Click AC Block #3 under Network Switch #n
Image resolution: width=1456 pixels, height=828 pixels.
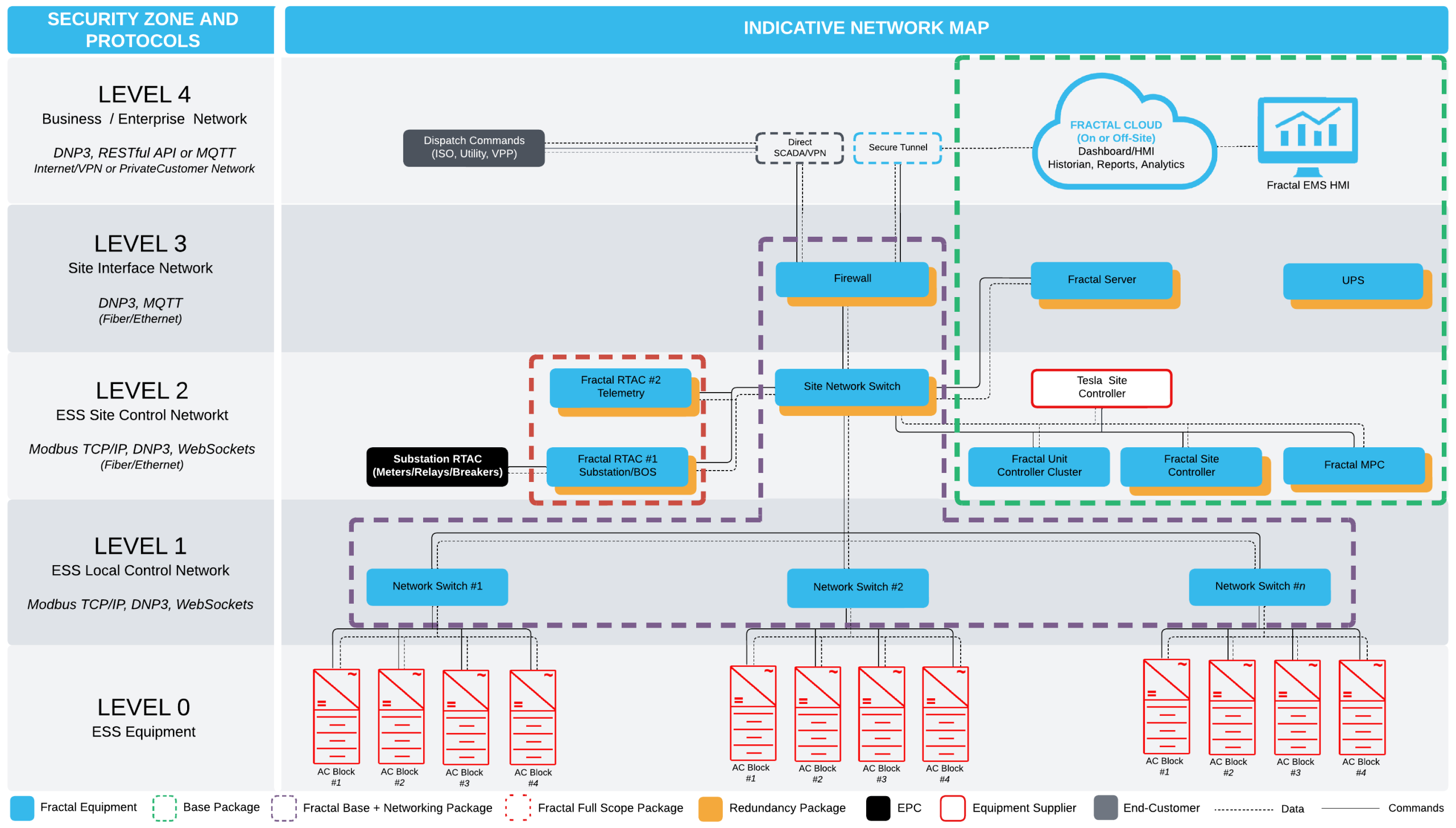click(x=1297, y=707)
